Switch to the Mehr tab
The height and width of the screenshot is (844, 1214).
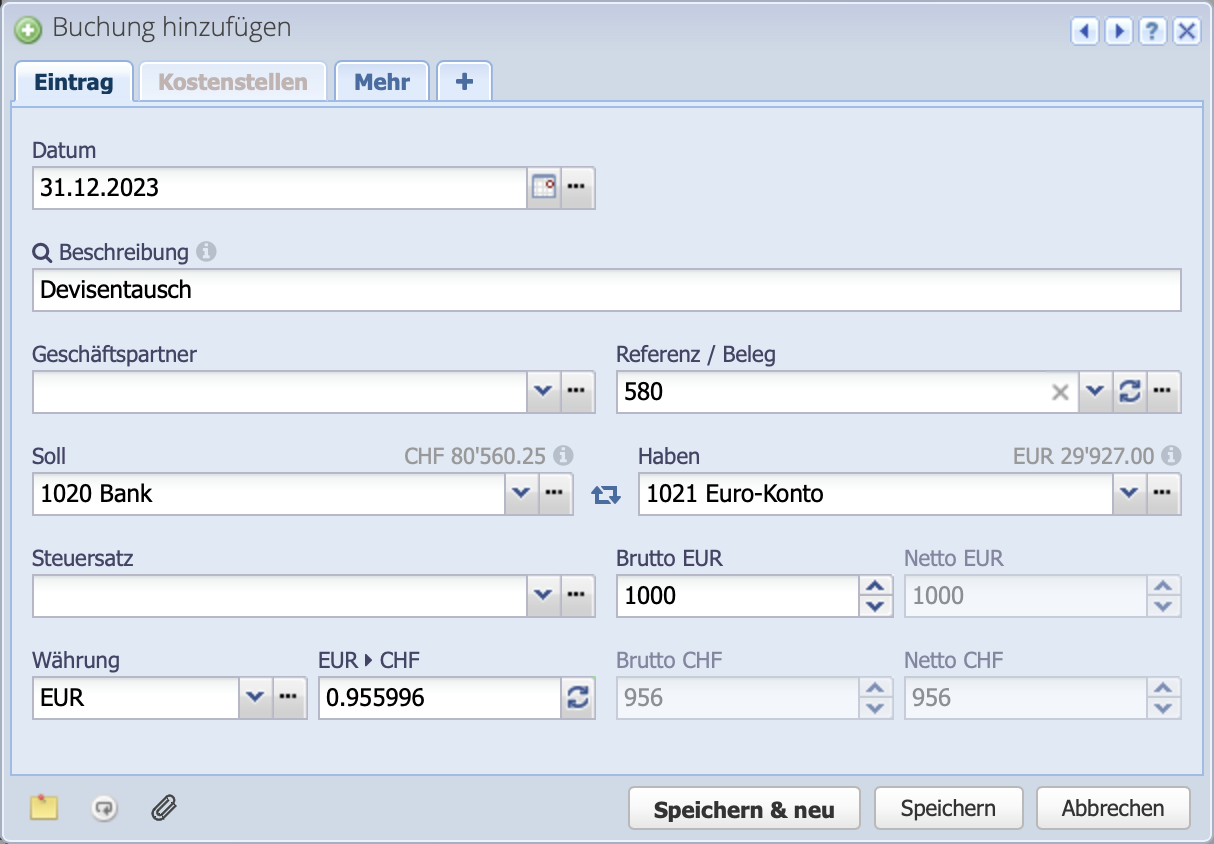click(x=382, y=82)
